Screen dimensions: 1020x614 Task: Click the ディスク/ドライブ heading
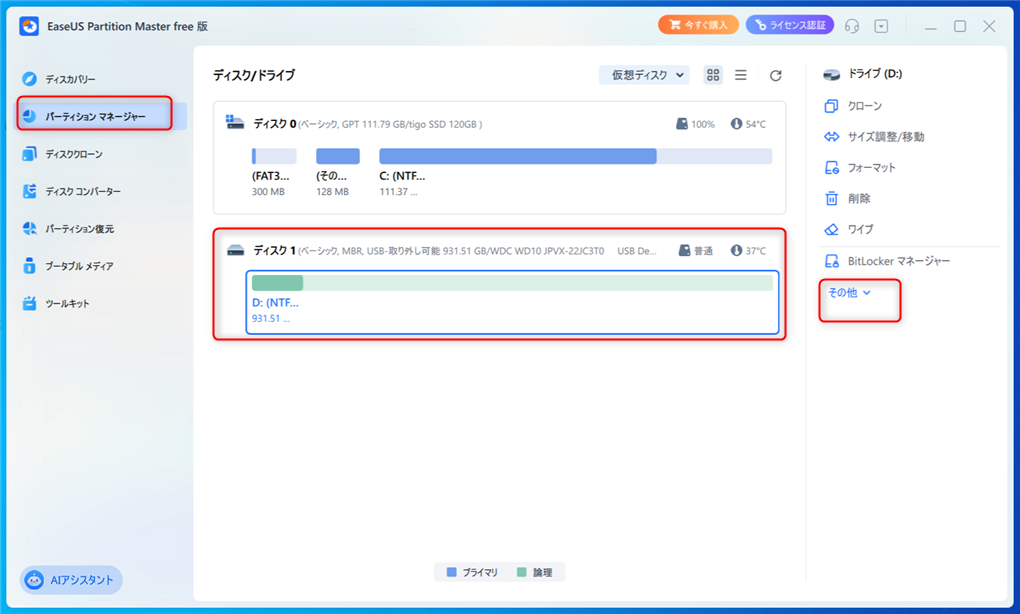coord(254,75)
